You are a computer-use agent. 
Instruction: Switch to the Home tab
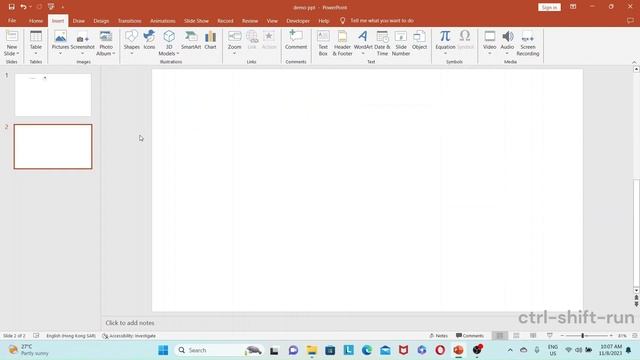[x=36, y=20]
